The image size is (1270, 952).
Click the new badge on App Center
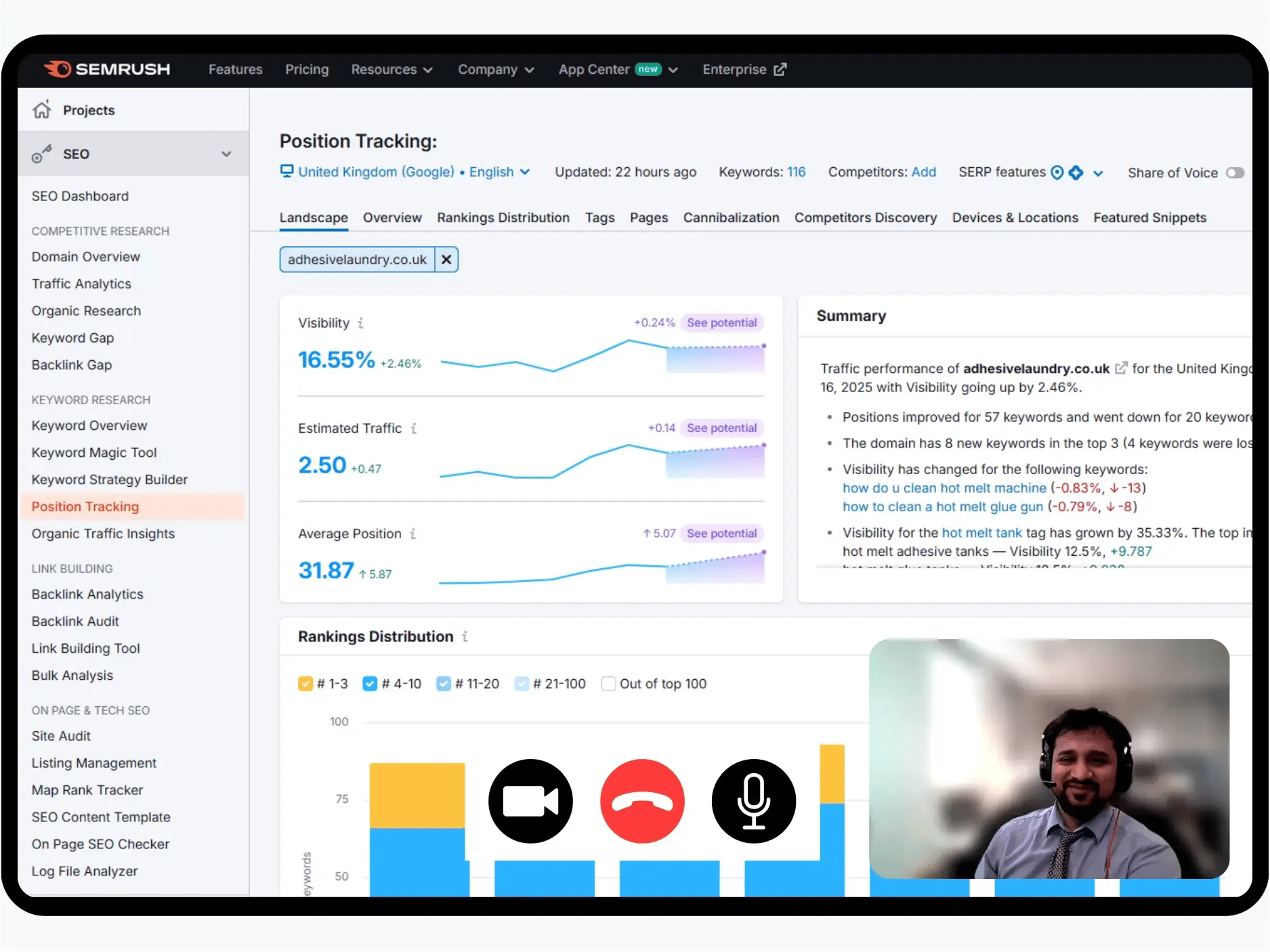click(x=648, y=69)
